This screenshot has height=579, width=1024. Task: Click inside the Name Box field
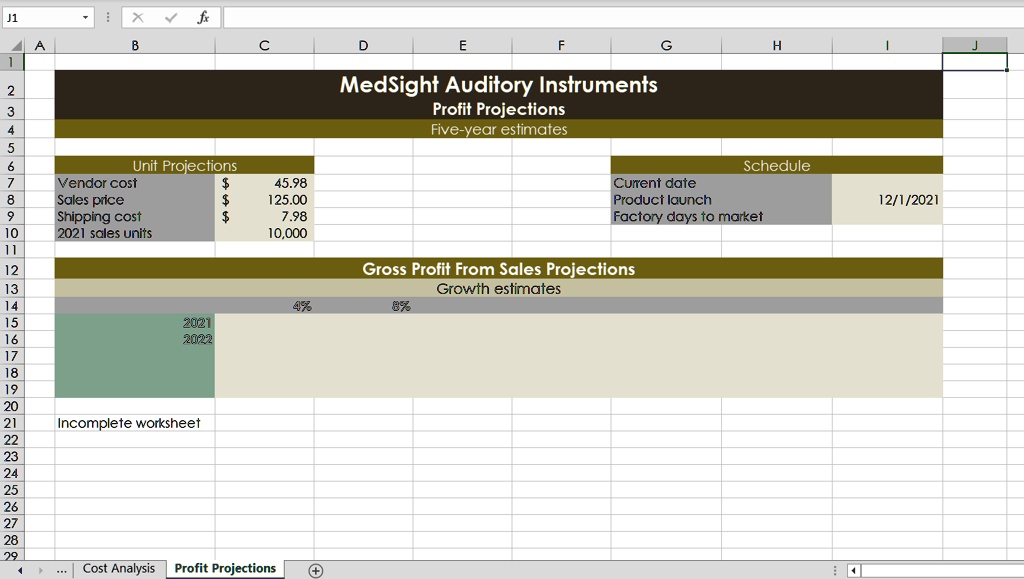pos(40,16)
